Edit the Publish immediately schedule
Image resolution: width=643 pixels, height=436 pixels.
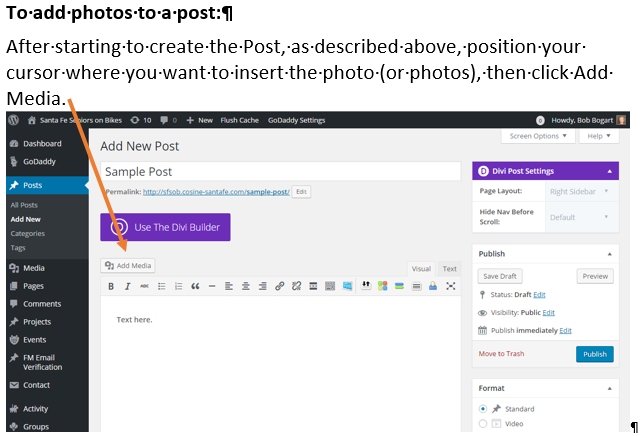pyautogui.click(x=565, y=331)
